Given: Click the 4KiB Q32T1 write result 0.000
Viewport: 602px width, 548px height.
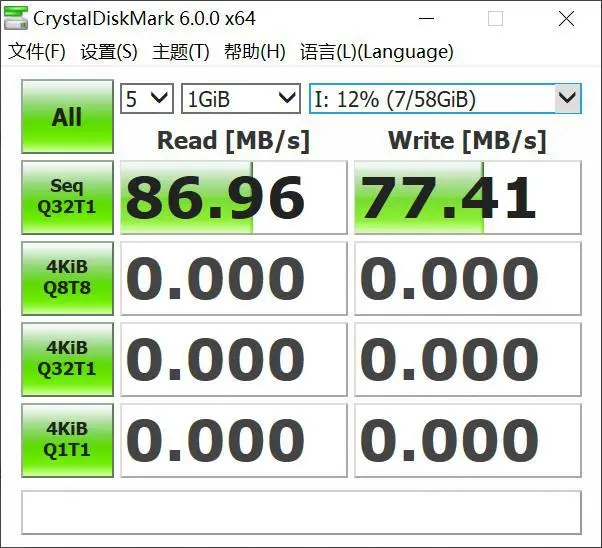Looking at the screenshot, I should [468, 359].
